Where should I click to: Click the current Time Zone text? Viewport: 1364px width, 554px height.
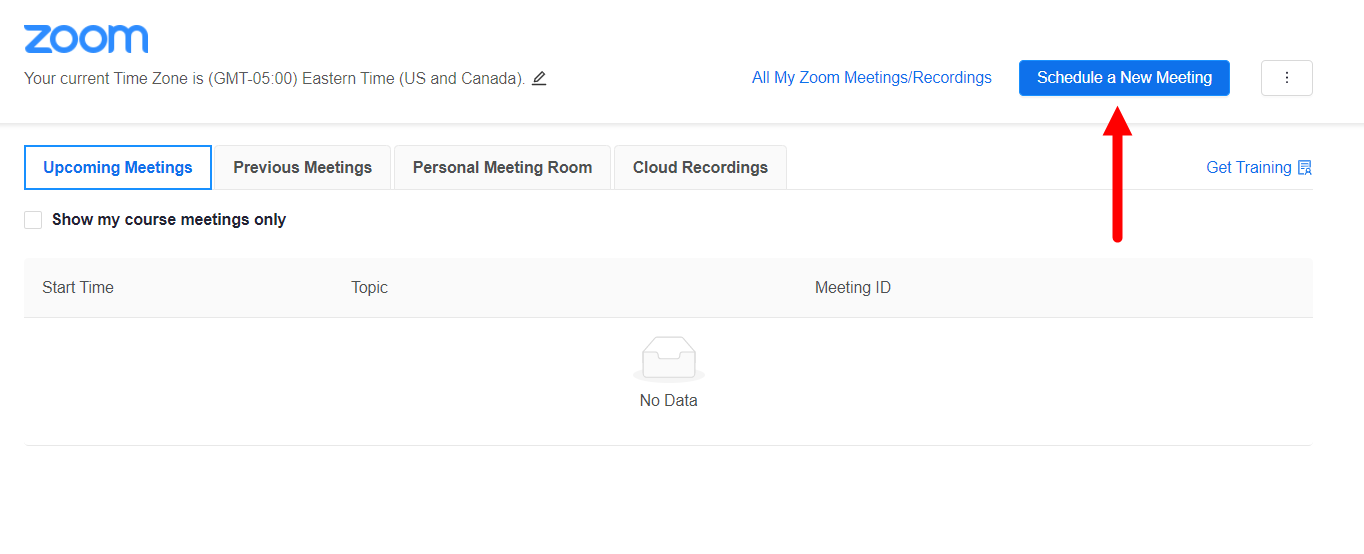275,78
